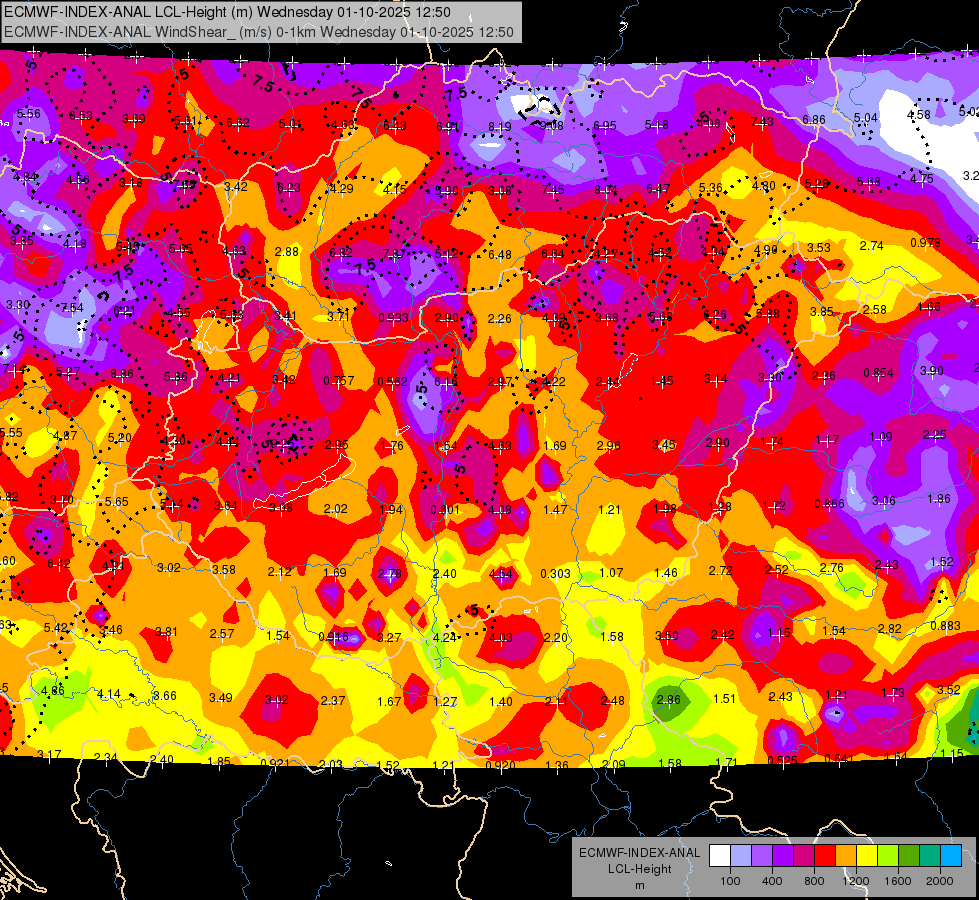Screen dimensions: 979x900
Task: Select the 2.96 grid value
Action: tap(609, 445)
